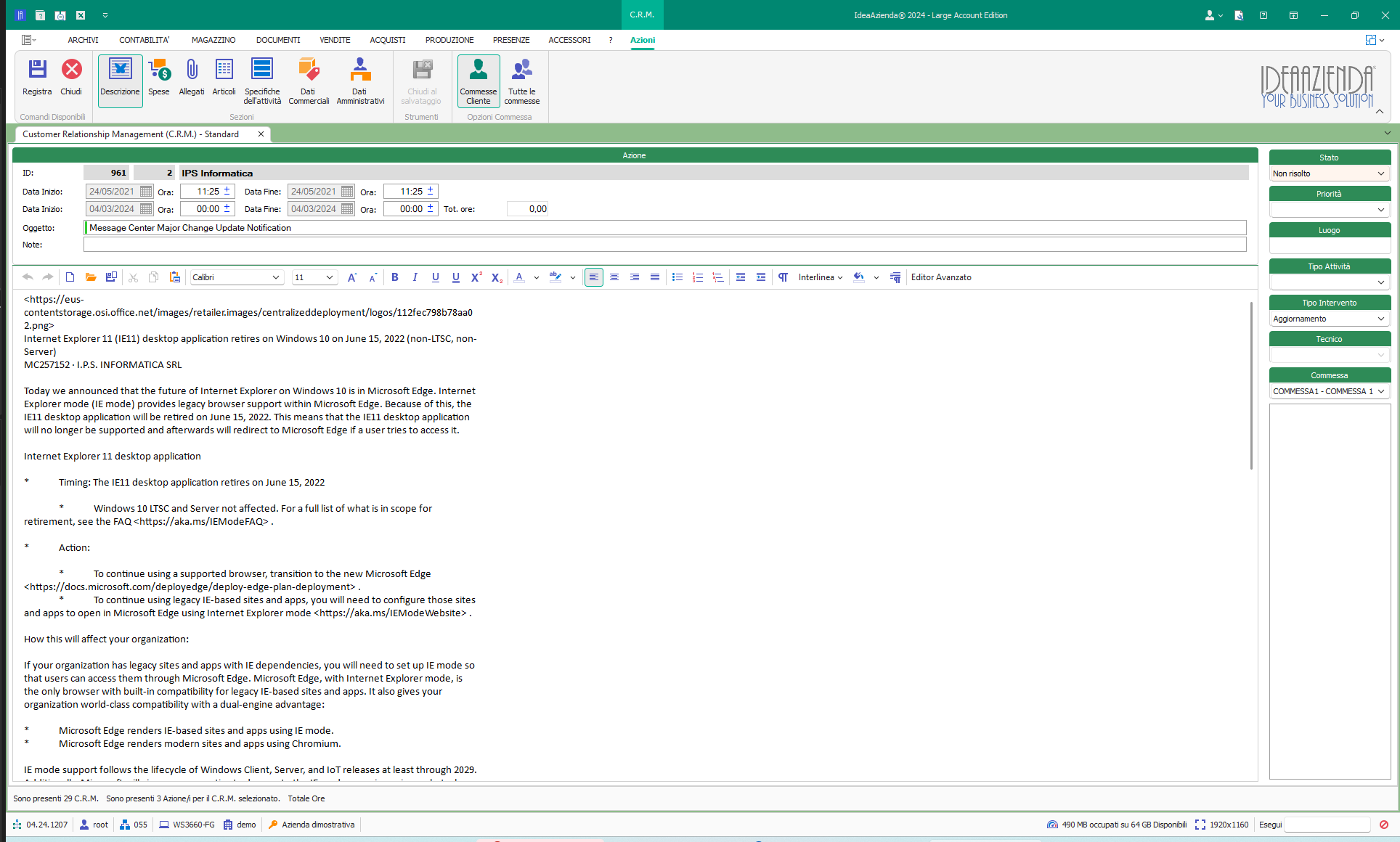This screenshot has height=842, width=1400.
Task: Open the Allegati paperclip section
Action: pos(192,78)
